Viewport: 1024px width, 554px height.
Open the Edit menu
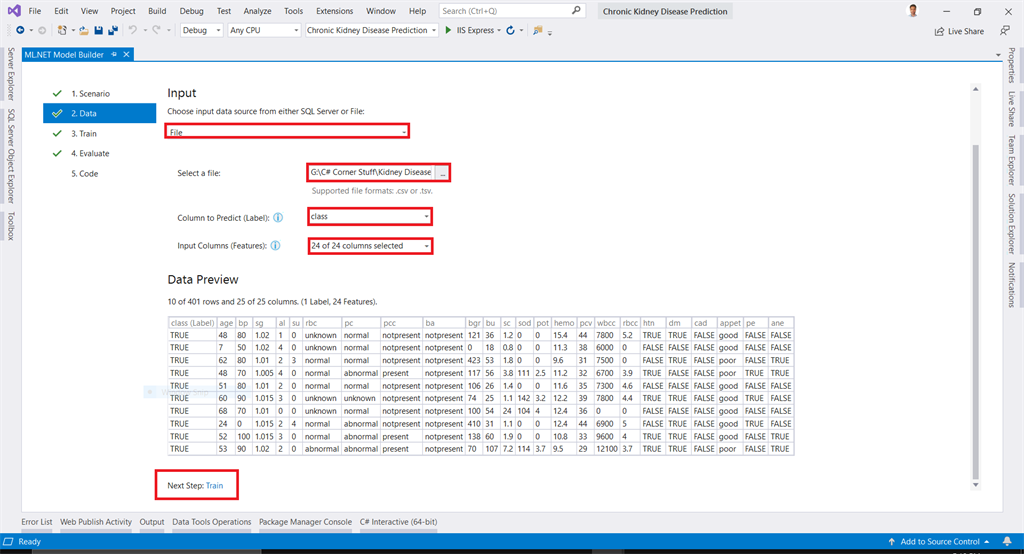[61, 11]
